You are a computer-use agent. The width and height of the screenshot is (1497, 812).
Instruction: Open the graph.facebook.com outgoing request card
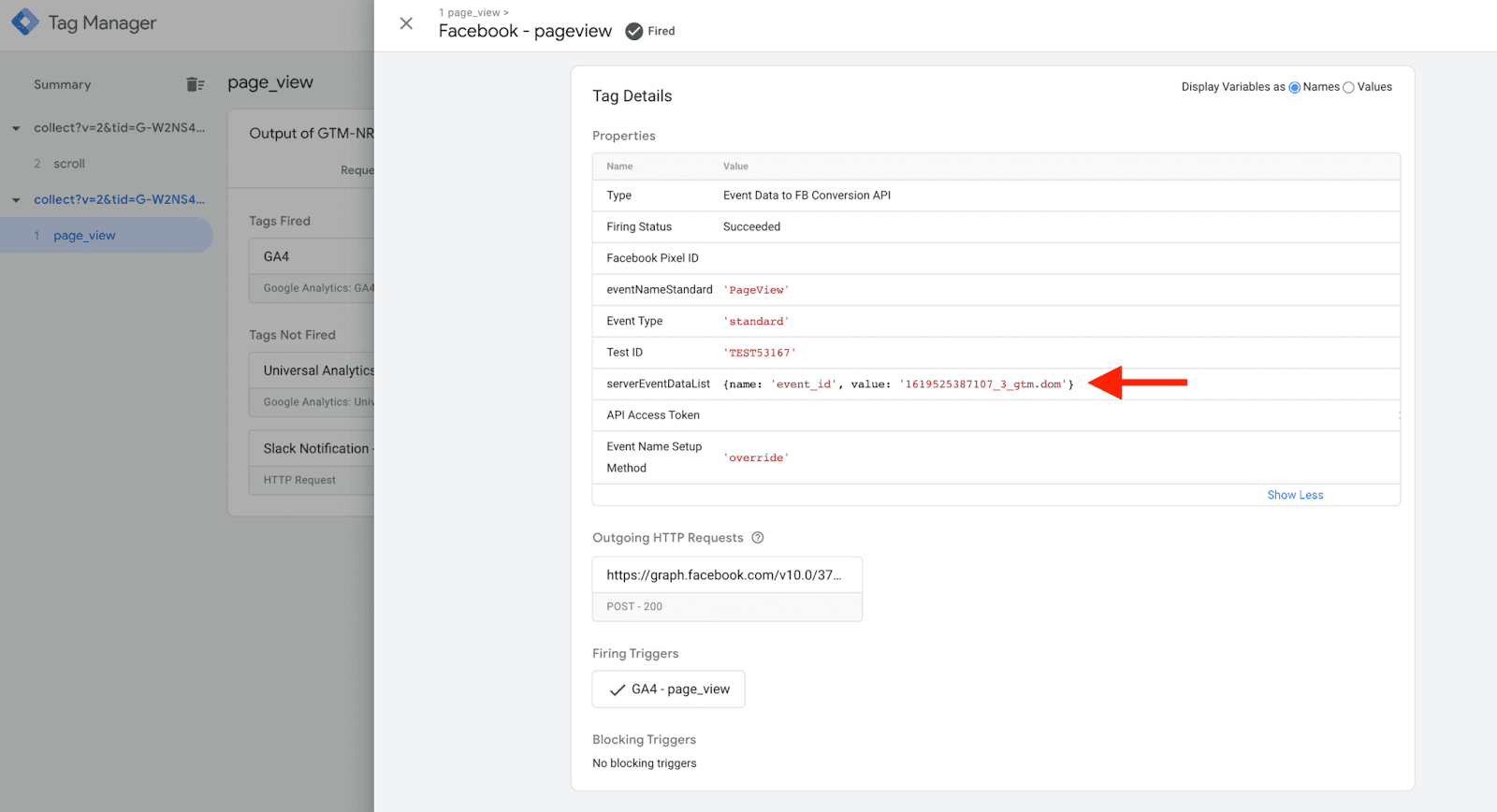pyautogui.click(x=727, y=588)
